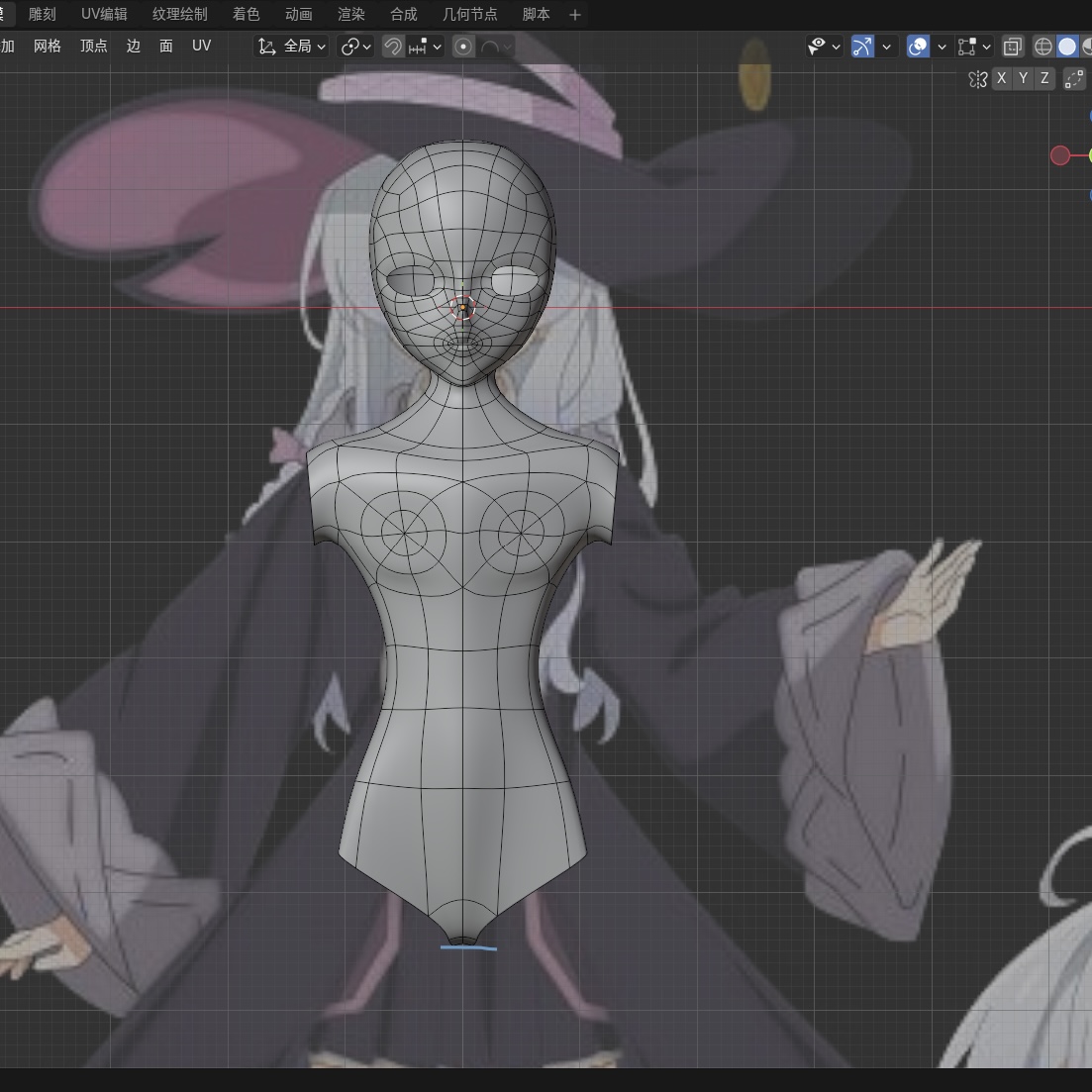Expand the object visibility dropdown arrow
Viewport: 1092px width, 1092px height.
pyautogui.click(x=837, y=48)
